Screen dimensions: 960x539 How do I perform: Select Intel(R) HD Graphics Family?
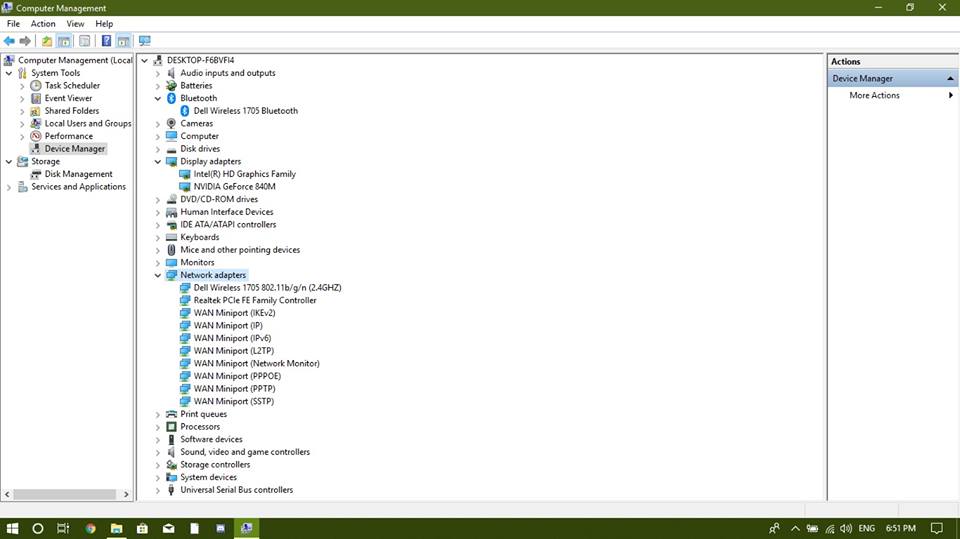point(244,174)
